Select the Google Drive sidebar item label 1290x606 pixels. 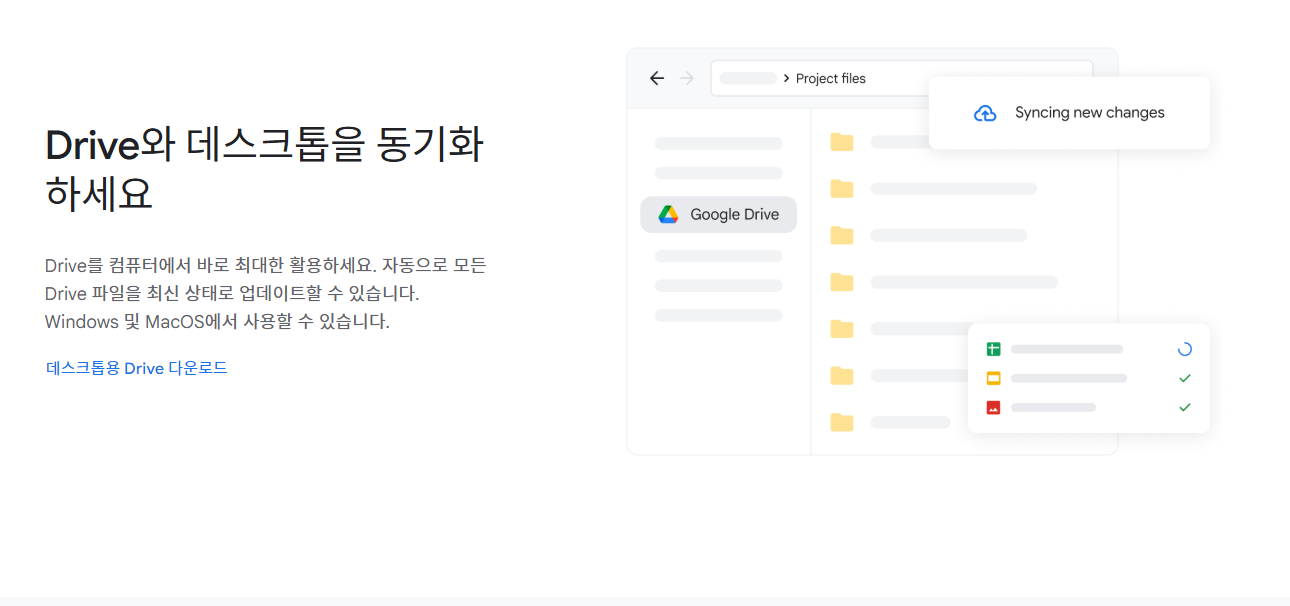735,214
